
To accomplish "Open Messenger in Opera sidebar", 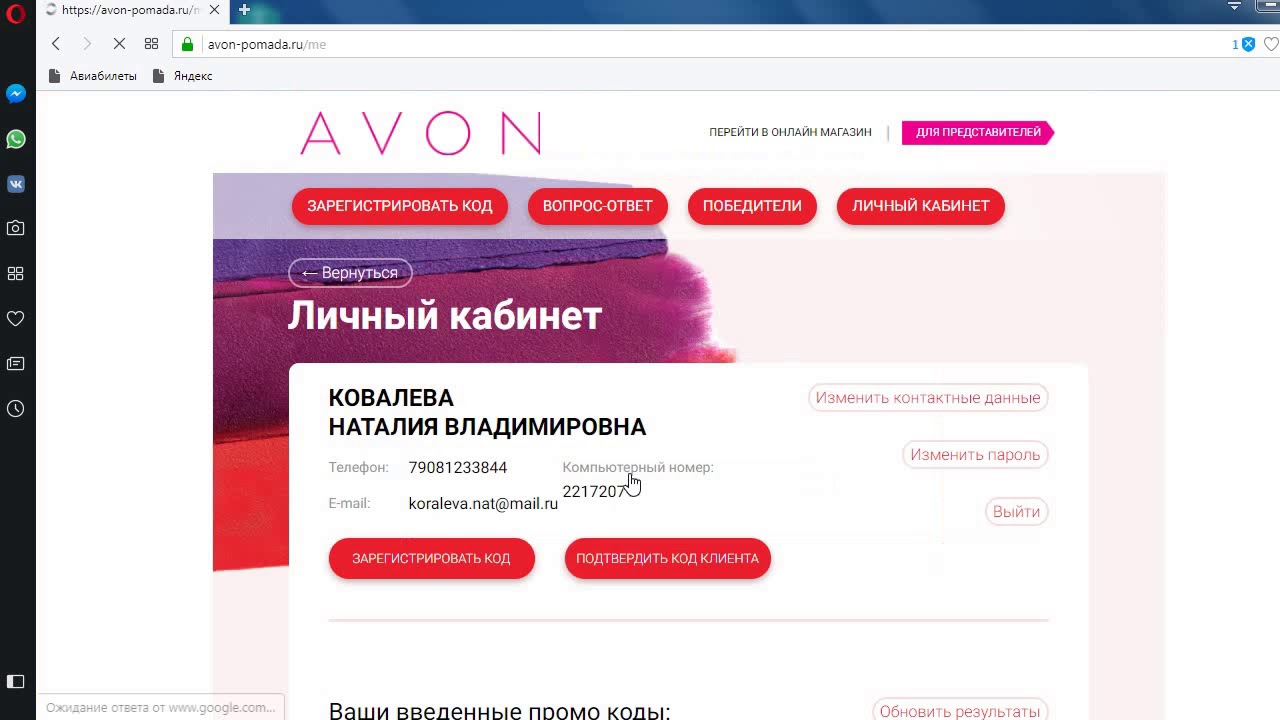I will [x=16, y=94].
